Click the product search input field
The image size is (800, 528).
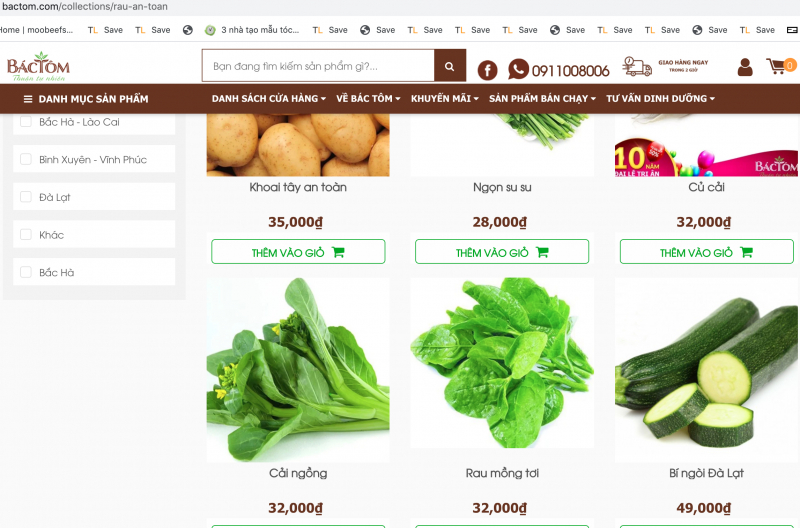coord(318,66)
